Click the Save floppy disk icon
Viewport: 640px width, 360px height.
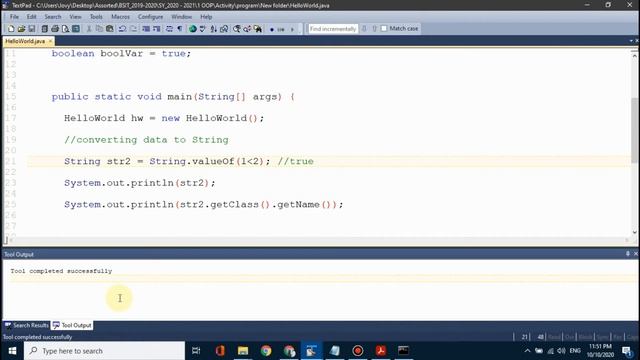[x=32, y=29]
